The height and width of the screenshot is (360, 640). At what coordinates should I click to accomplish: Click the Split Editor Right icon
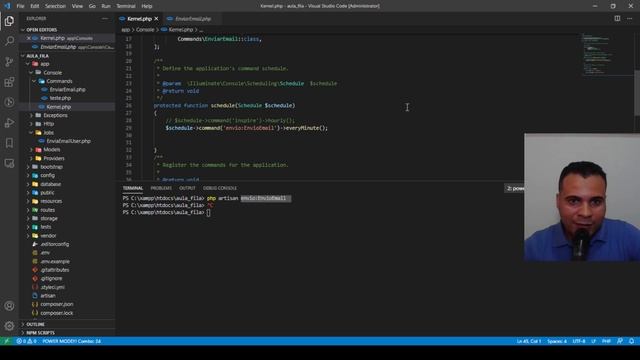pyautogui.click(x=617, y=18)
